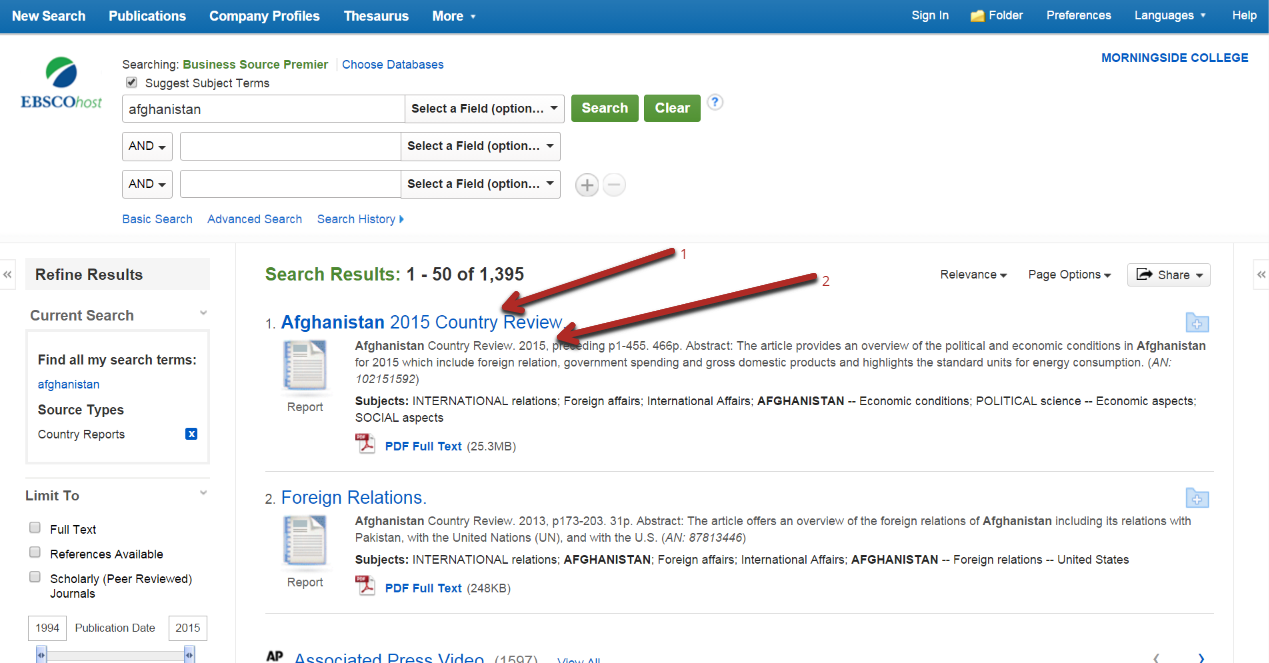This screenshot has height=663, width=1269.
Task: Open the first AND operator dropdown
Action: pos(147,147)
